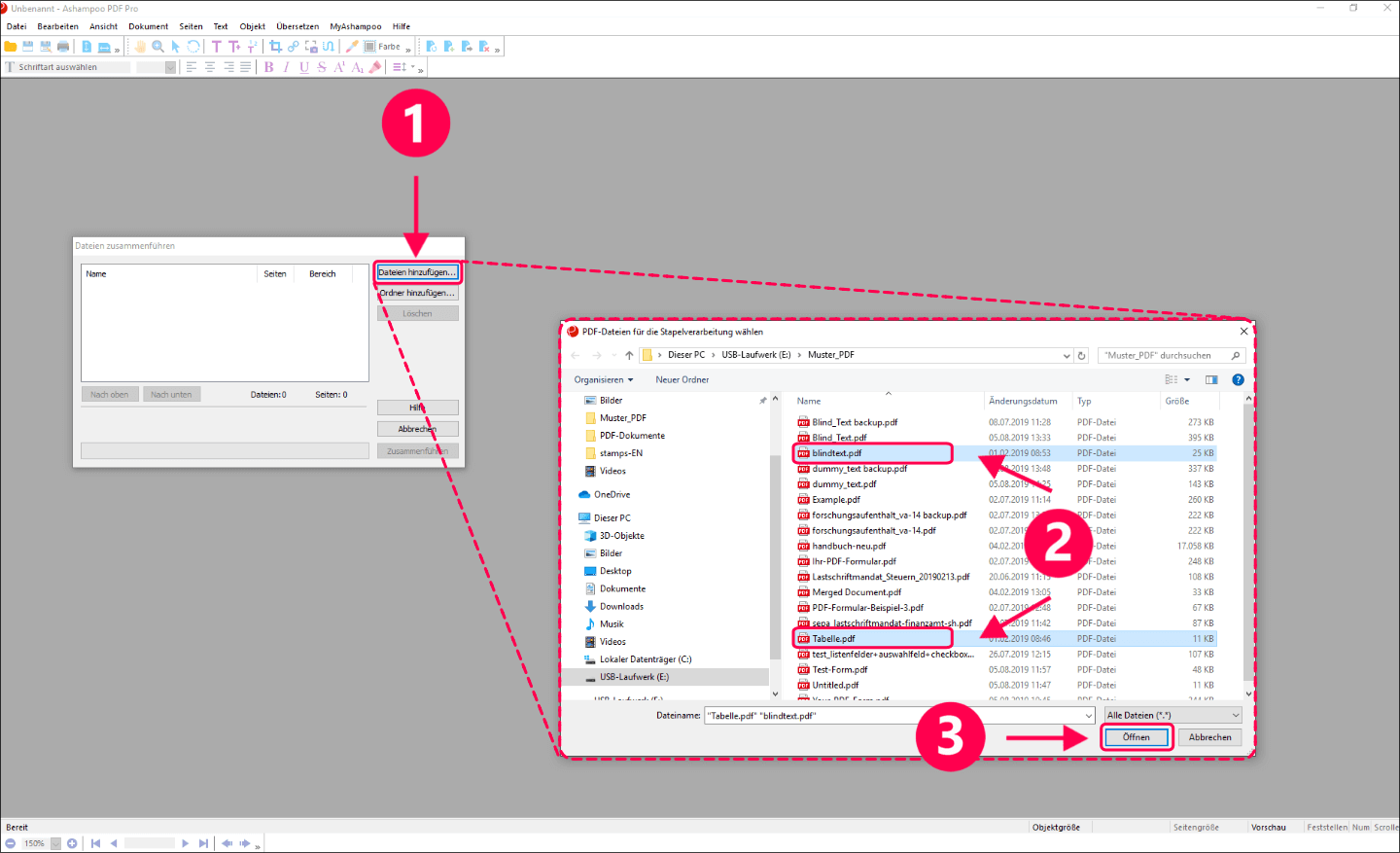This screenshot has width=1400, height=853.
Task: Click the Öffnen button in file dialog
Action: [x=1137, y=737]
